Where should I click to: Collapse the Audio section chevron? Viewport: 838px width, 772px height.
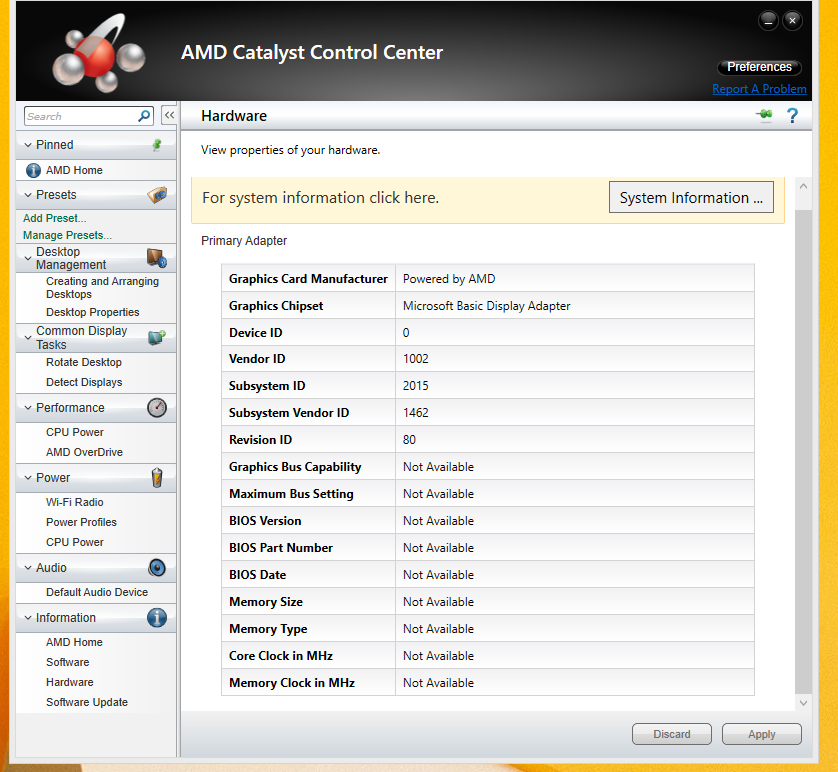(x=28, y=567)
